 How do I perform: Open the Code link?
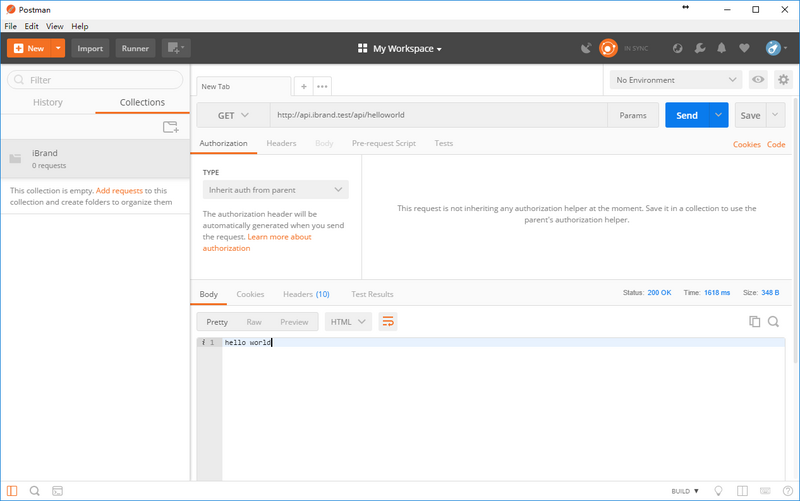click(776, 144)
